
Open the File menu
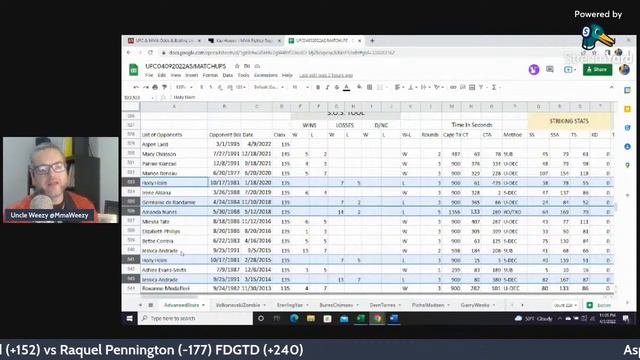coord(149,76)
